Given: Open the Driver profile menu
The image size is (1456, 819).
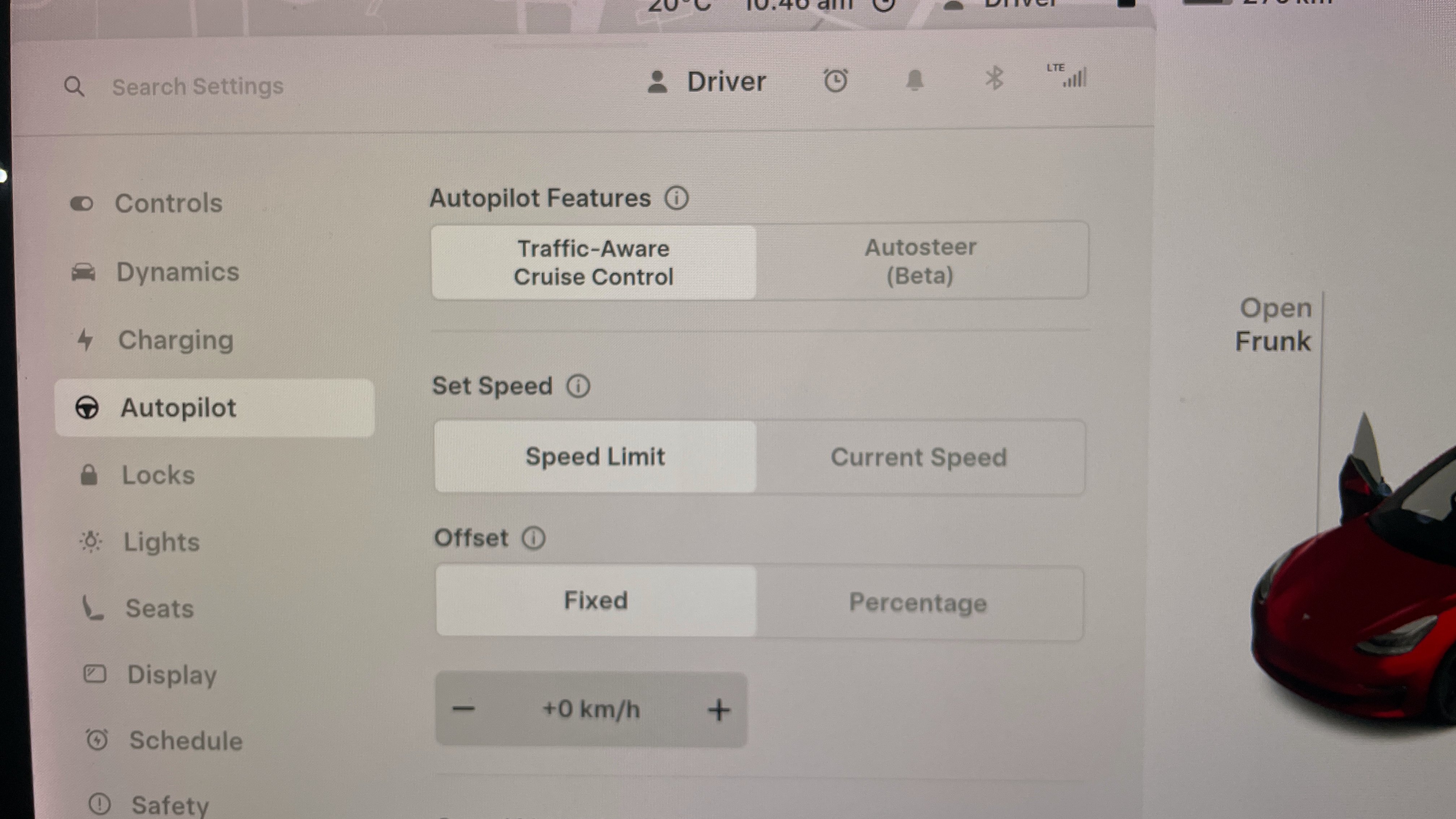Looking at the screenshot, I should 707,82.
